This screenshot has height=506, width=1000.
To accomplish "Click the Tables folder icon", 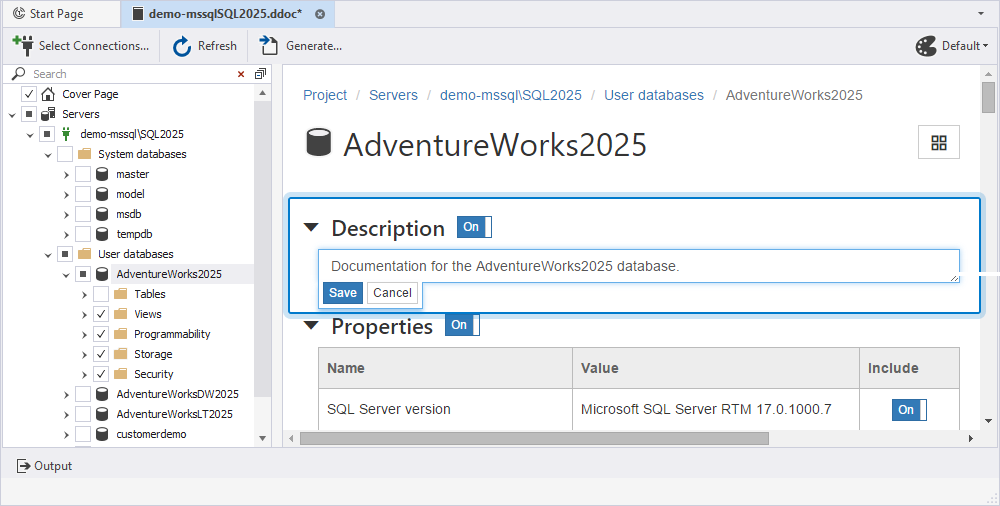I will 121,294.
